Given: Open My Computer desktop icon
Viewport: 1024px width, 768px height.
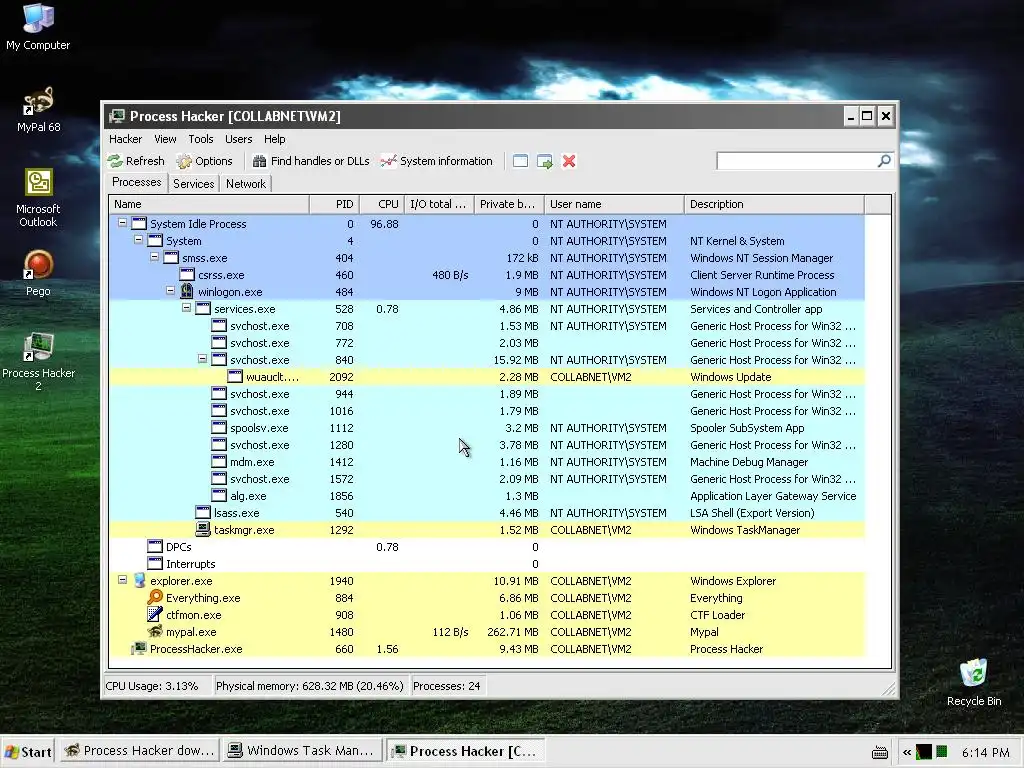Looking at the screenshot, I should [x=38, y=27].
